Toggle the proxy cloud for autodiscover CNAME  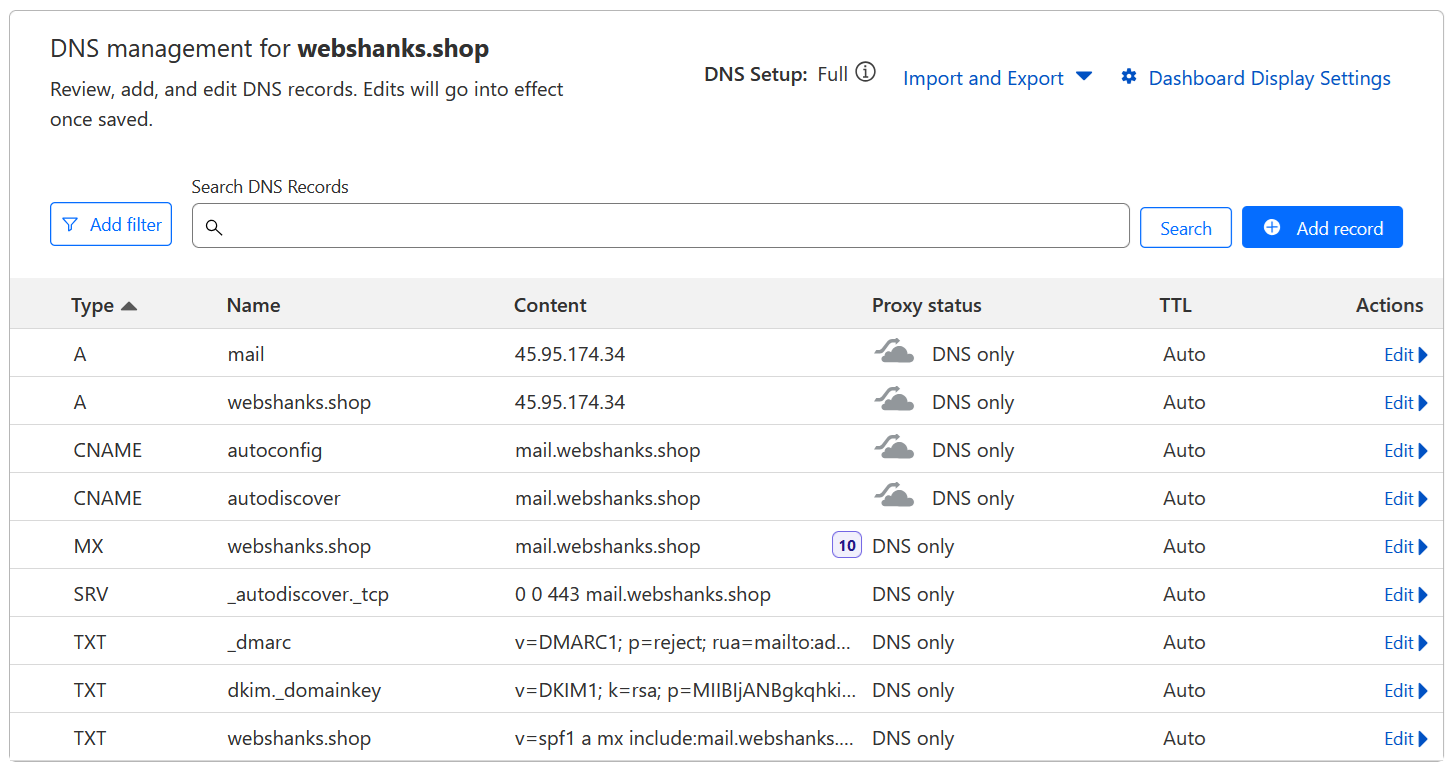point(894,496)
